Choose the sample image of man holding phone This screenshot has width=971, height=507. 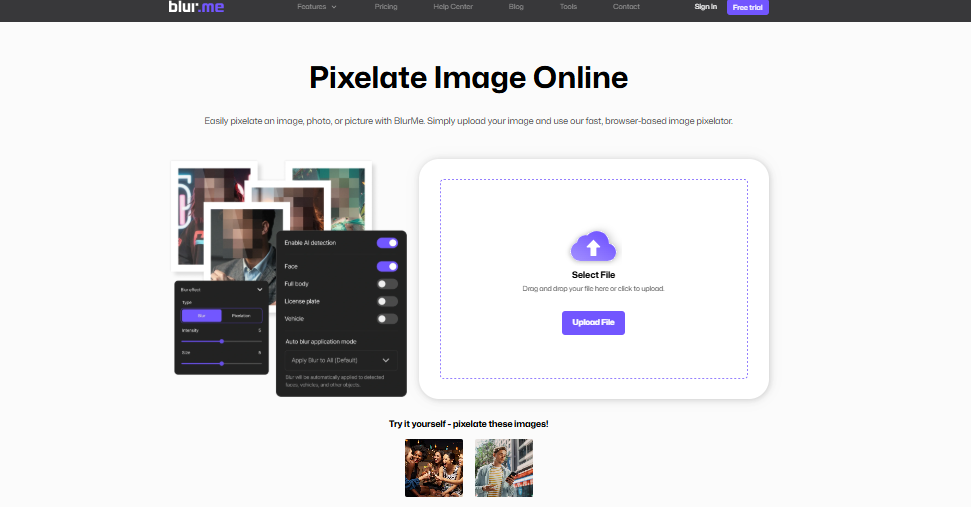(504, 468)
